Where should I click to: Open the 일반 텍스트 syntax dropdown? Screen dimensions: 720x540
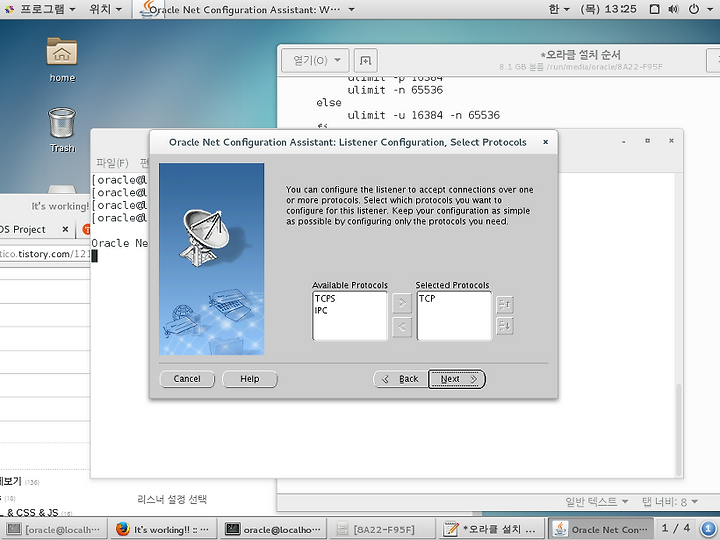click(596, 501)
